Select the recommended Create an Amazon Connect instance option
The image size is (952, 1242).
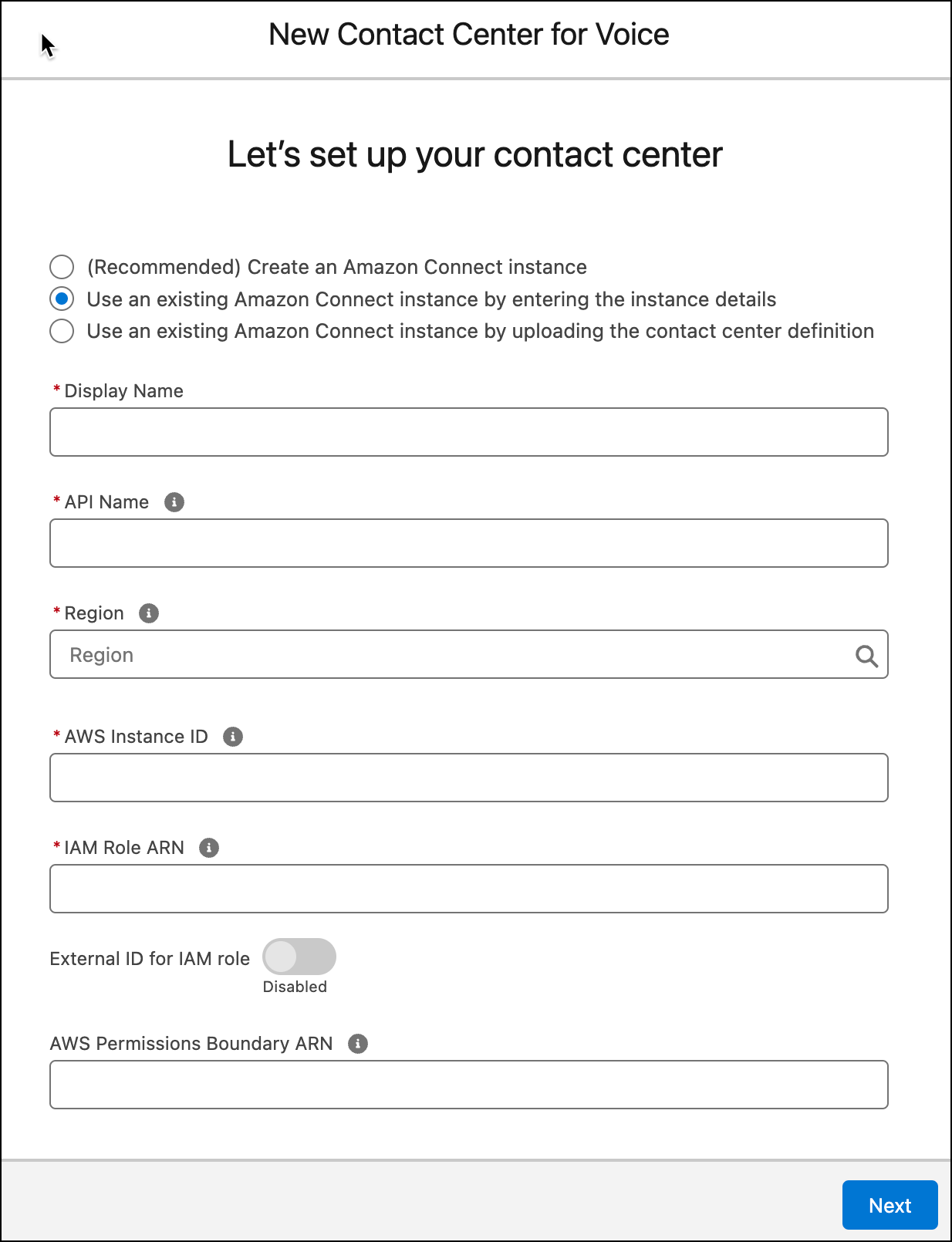62,266
